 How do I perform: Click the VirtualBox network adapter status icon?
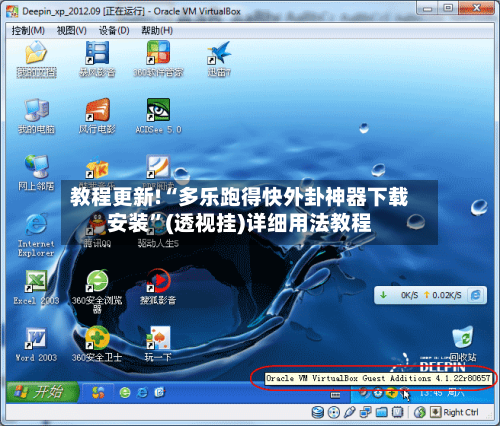[x=366, y=412]
